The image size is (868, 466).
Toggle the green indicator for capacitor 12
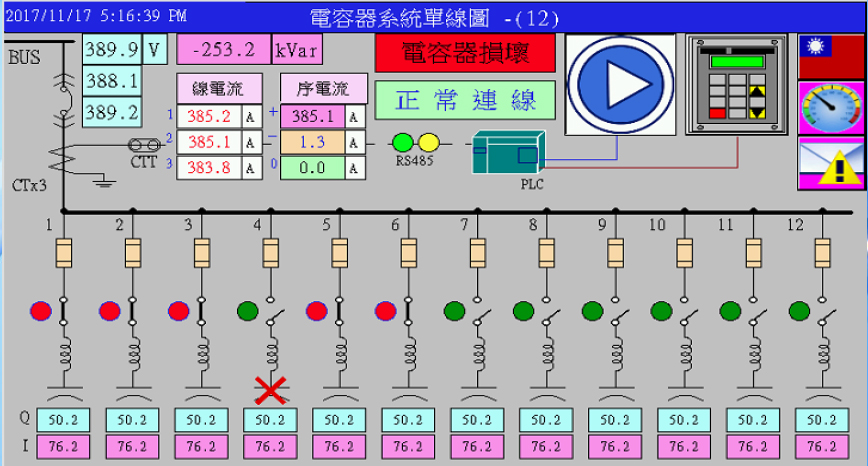[x=800, y=311]
